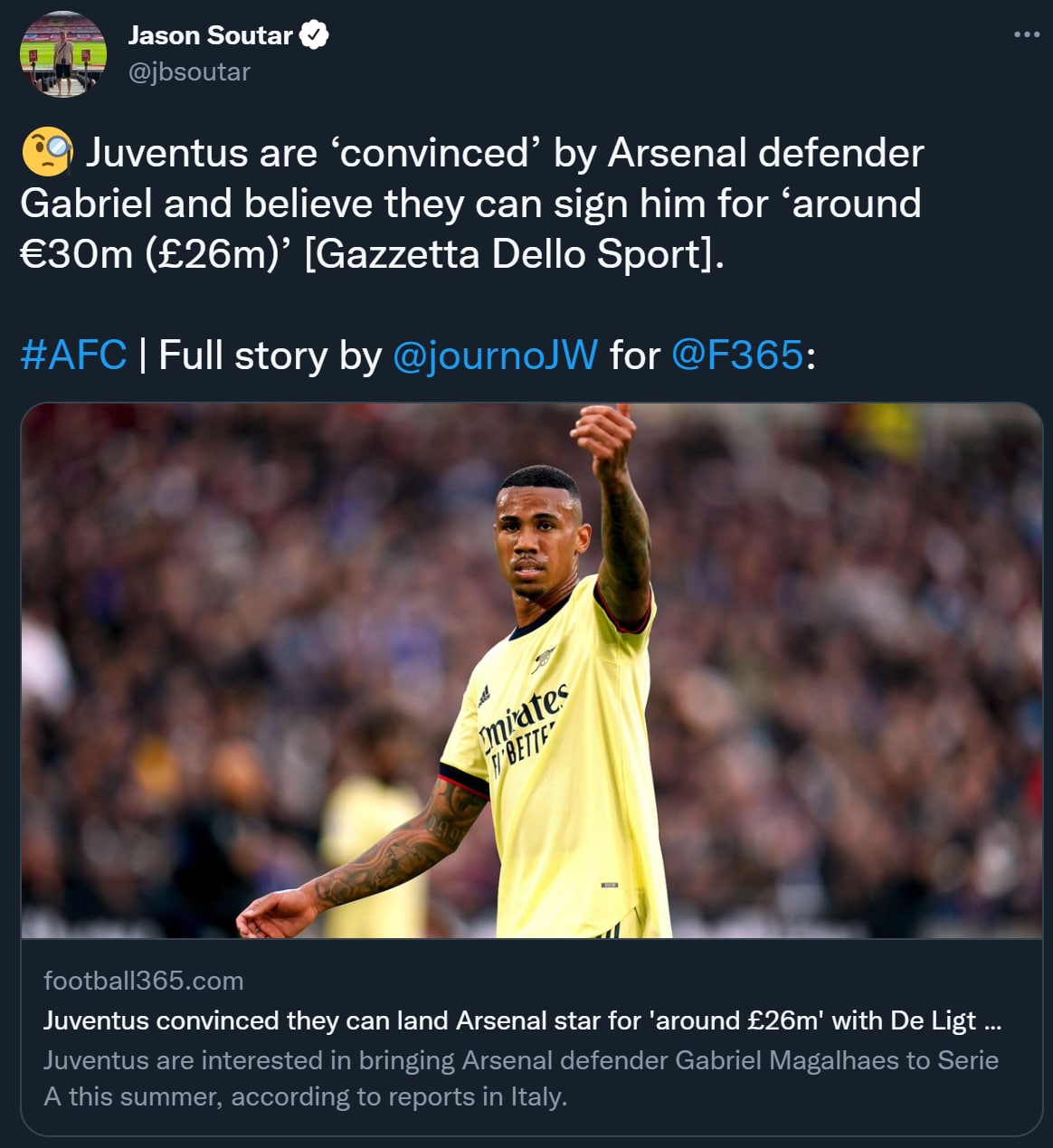Image resolution: width=1053 pixels, height=1148 pixels.
Task: Click the tweet's first line mentioning Juventus
Action: coord(505,153)
